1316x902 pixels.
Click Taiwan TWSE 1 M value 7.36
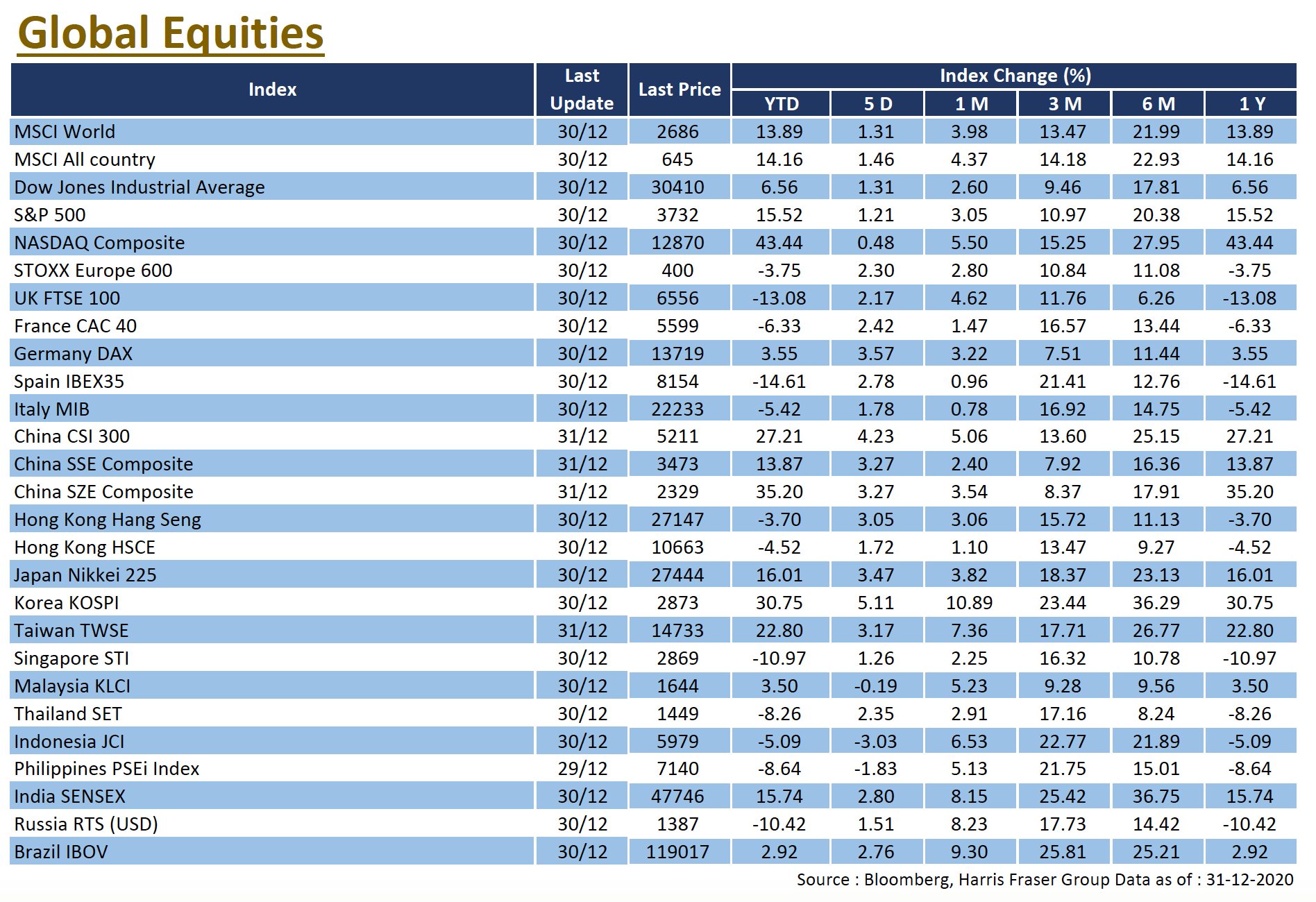970,631
